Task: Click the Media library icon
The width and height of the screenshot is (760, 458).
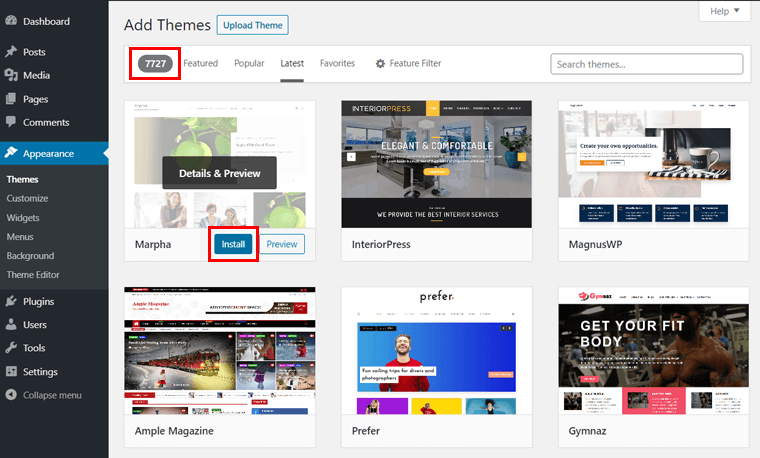Action: coord(11,75)
